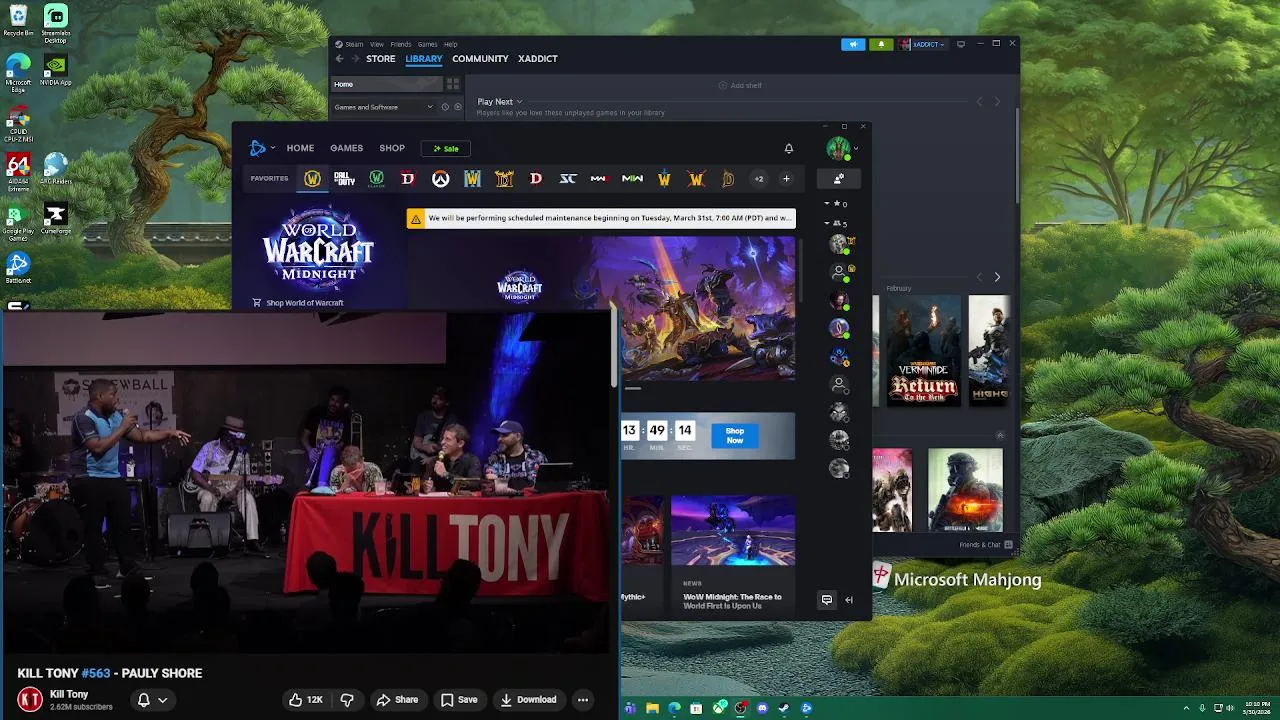Open notification options dropdown for Kill Tony channel

click(152, 700)
